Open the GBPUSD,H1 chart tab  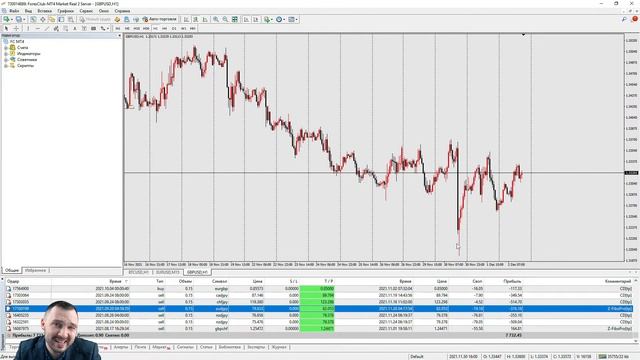(x=197, y=272)
